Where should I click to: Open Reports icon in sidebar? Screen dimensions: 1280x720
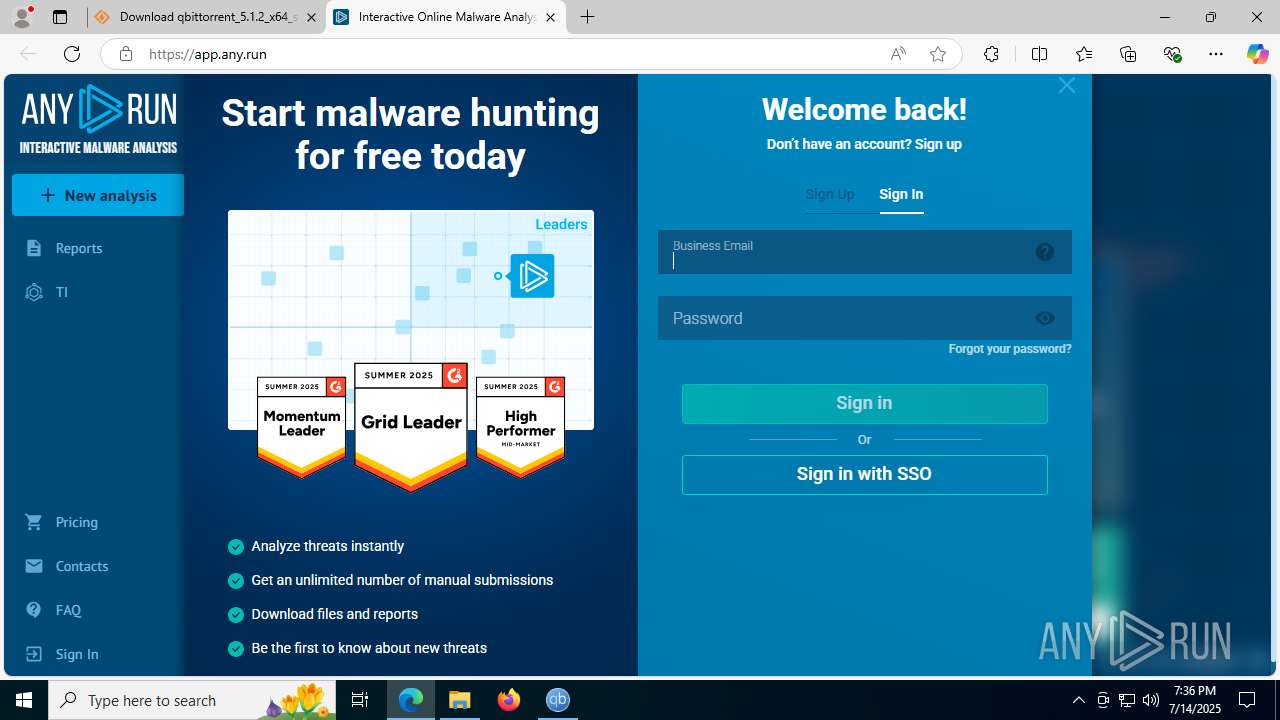coord(34,248)
